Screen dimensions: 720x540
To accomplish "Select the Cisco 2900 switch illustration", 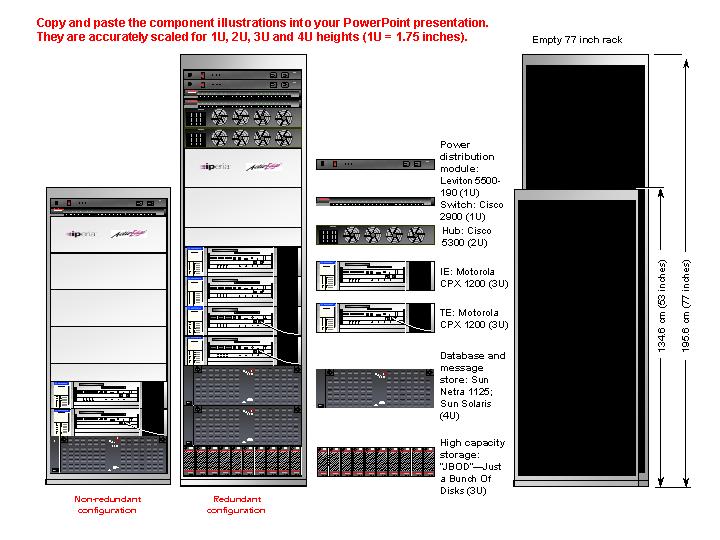I will coord(375,201).
